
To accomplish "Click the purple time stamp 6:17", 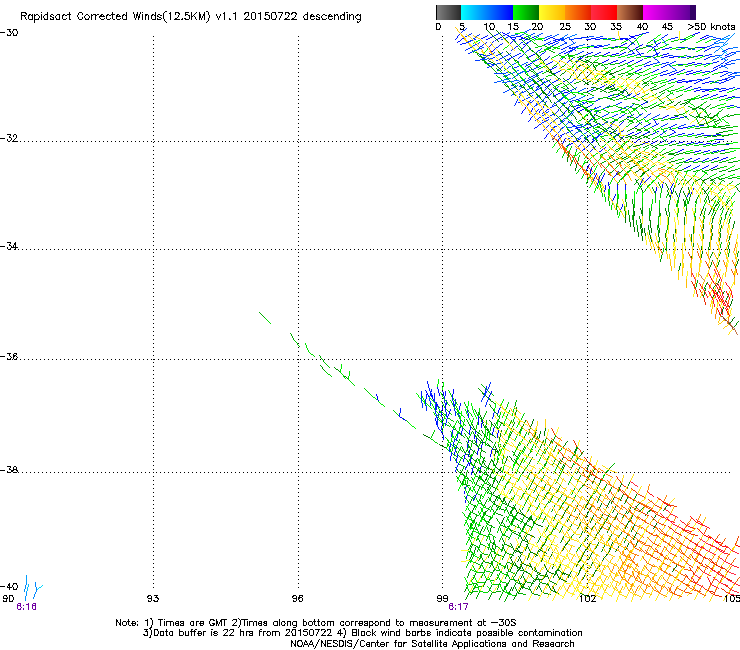I will [458, 607].
